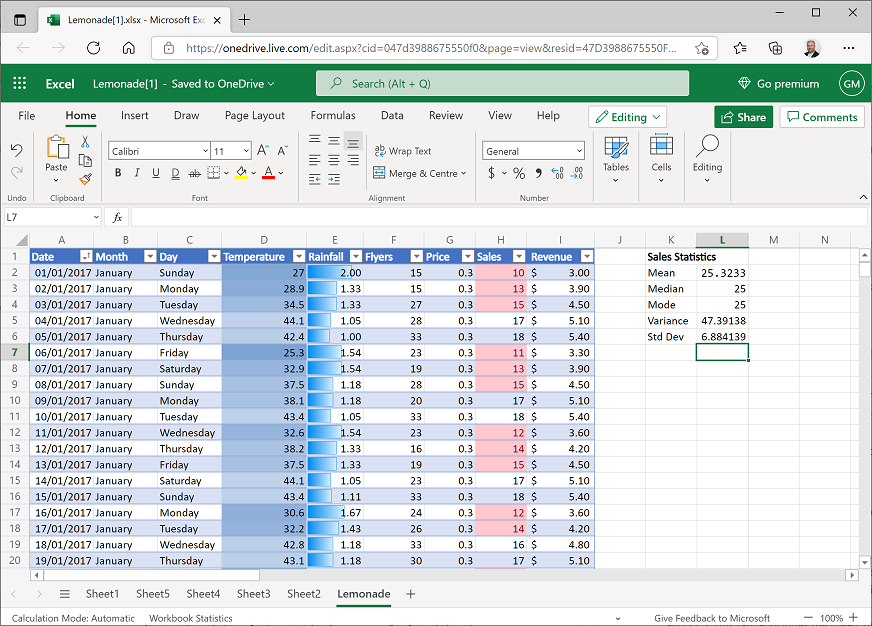Open Give Feedback to Microsoft
This screenshot has height=626, width=872.
coord(712,618)
